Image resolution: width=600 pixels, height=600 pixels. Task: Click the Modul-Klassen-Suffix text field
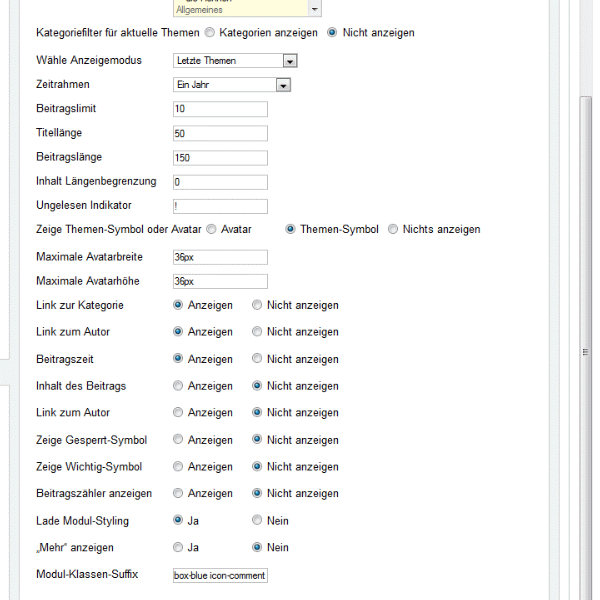coord(220,576)
